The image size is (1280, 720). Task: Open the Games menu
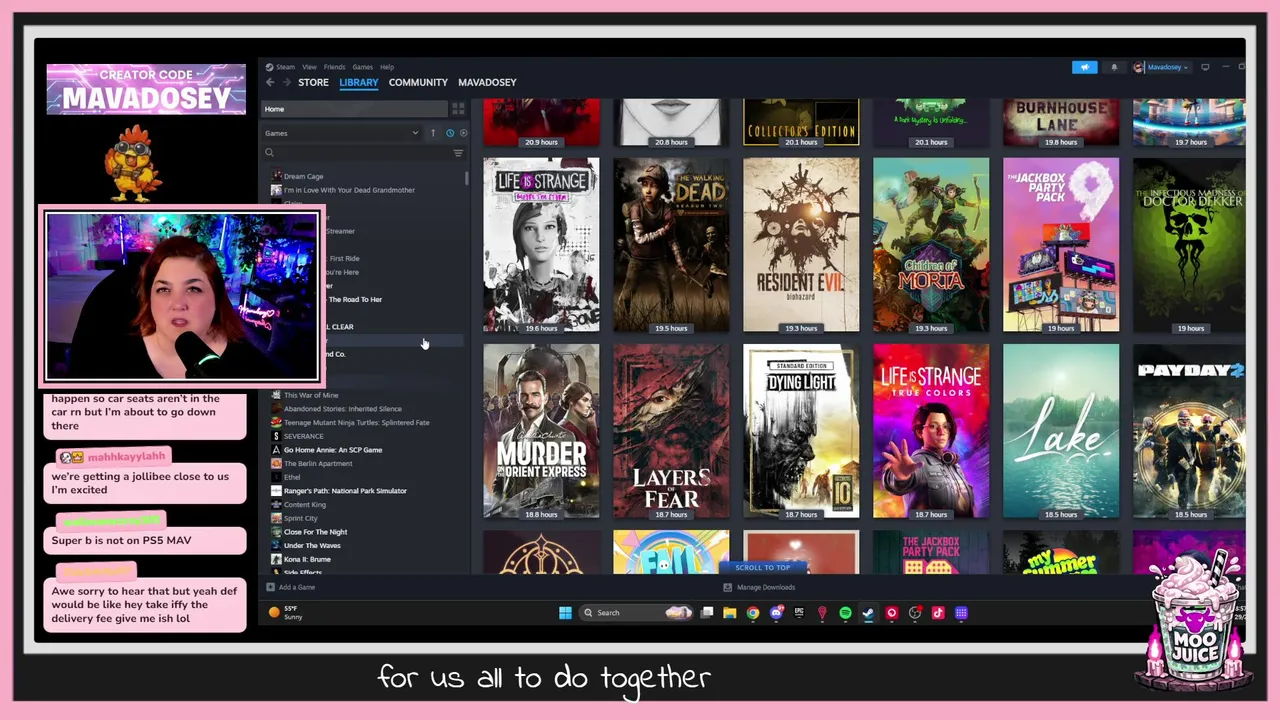pyautogui.click(x=362, y=67)
